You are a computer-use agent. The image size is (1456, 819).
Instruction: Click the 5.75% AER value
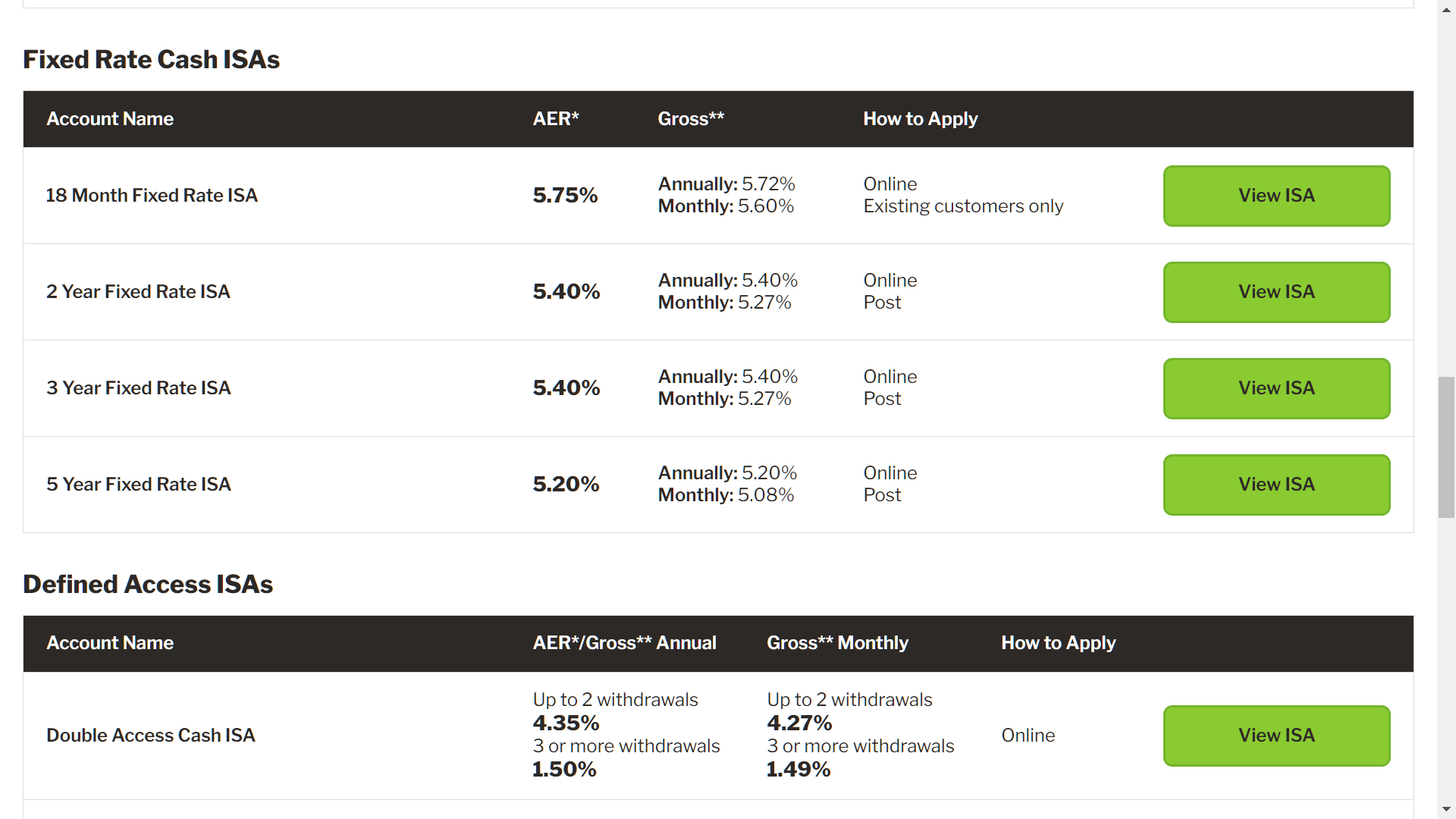coord(565,196)
